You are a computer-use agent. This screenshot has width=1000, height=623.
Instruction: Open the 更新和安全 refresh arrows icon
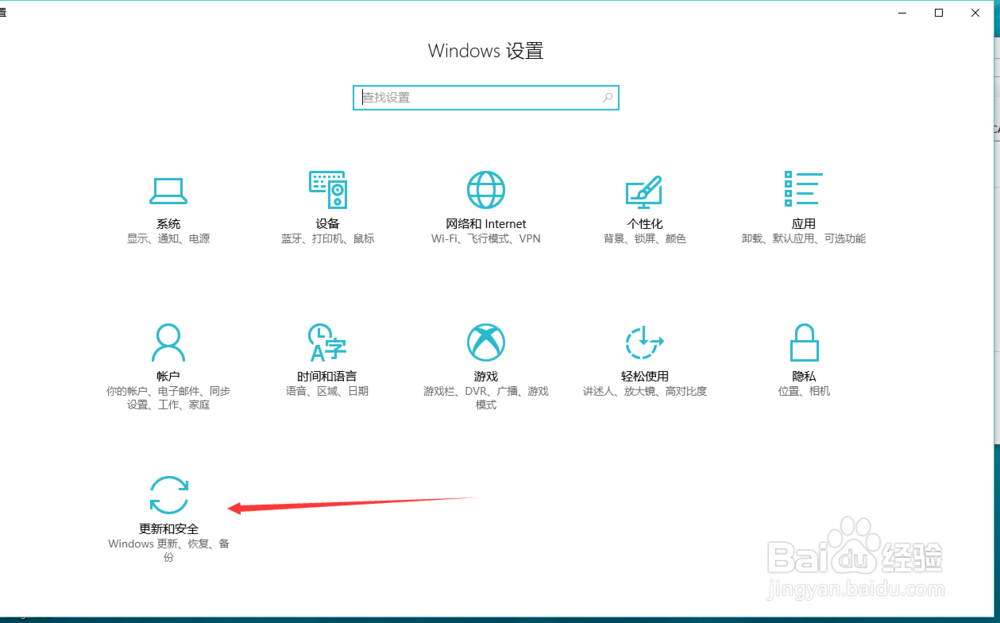coord(168,495)
